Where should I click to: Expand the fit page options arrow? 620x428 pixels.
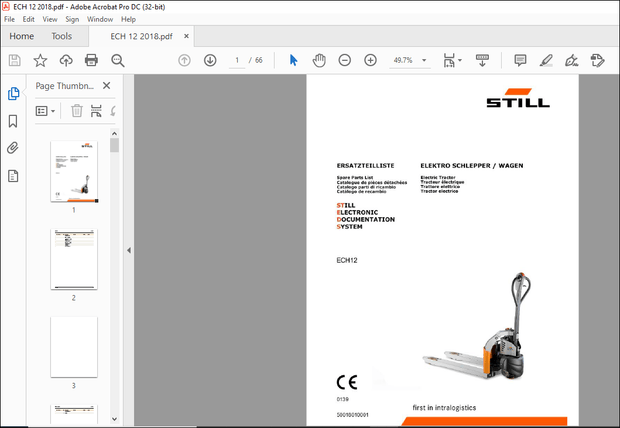460,60
